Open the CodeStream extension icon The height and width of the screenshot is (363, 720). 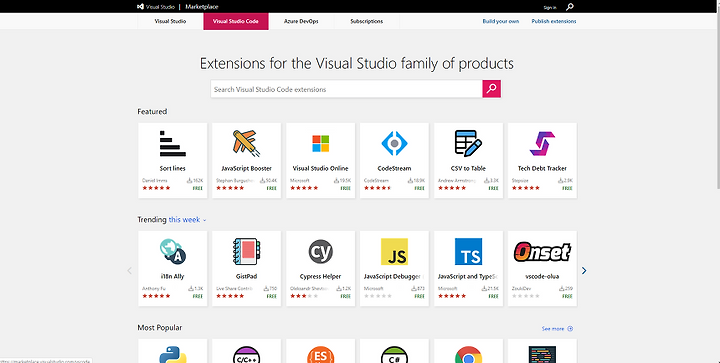coord(394,143)
